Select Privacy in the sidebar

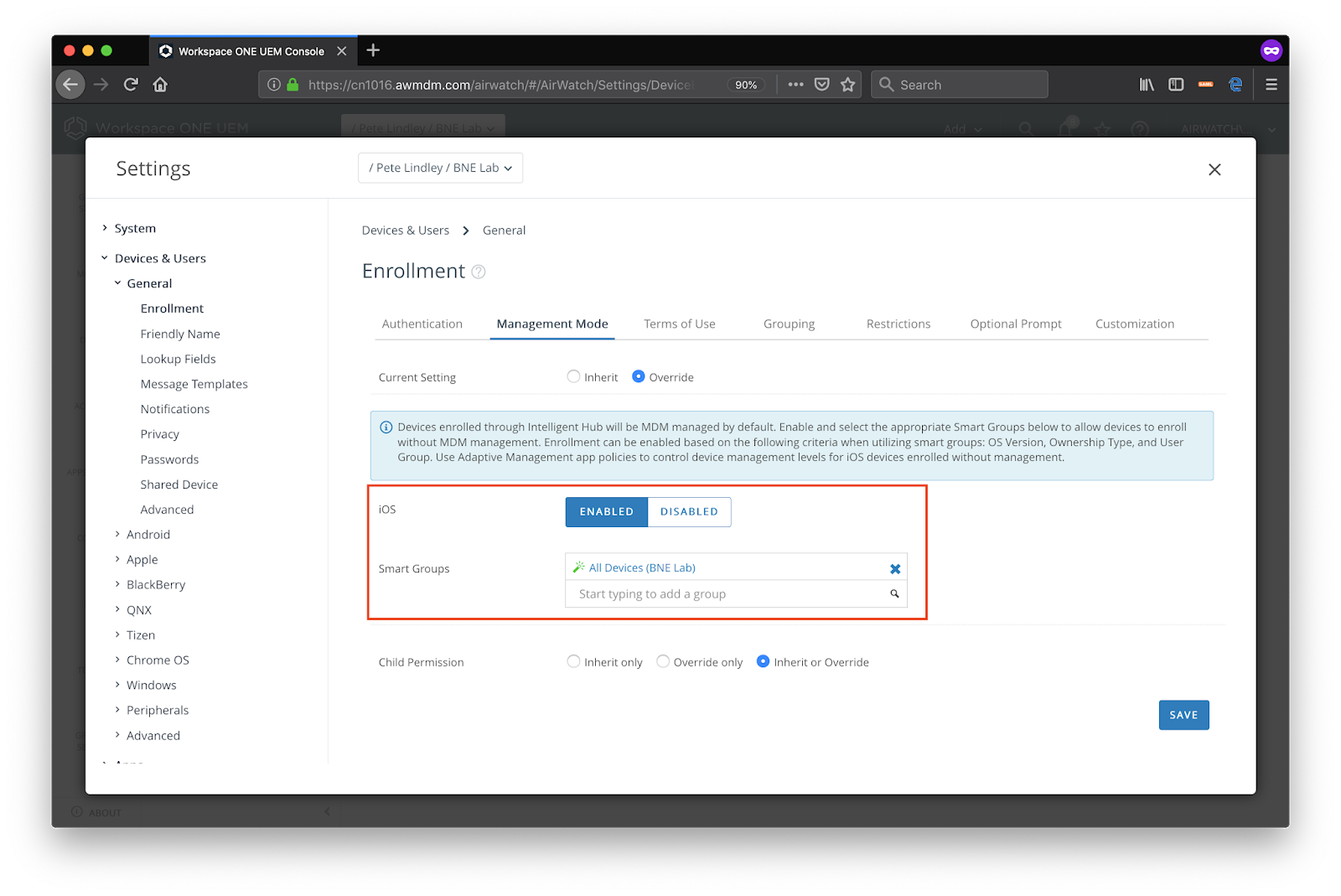tap(160, 434)
